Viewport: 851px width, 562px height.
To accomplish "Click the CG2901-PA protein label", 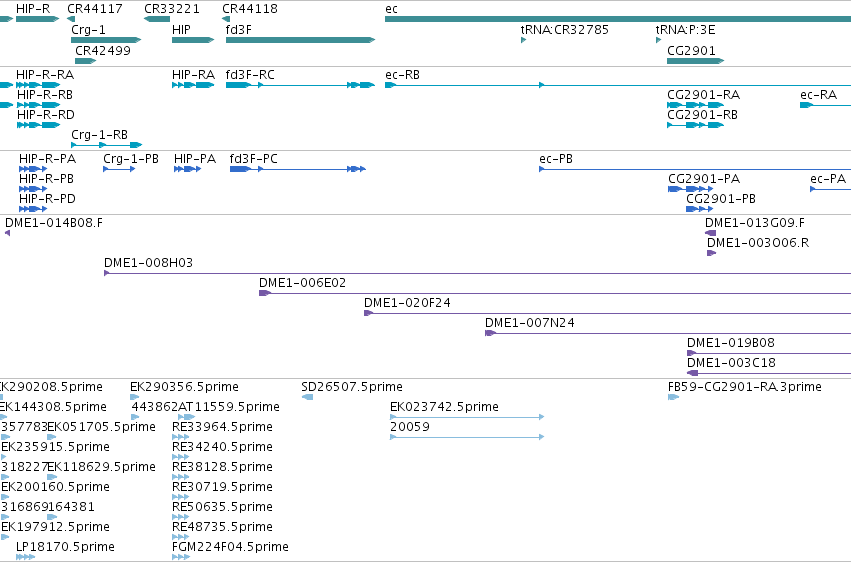I will (x=704, y=178).
